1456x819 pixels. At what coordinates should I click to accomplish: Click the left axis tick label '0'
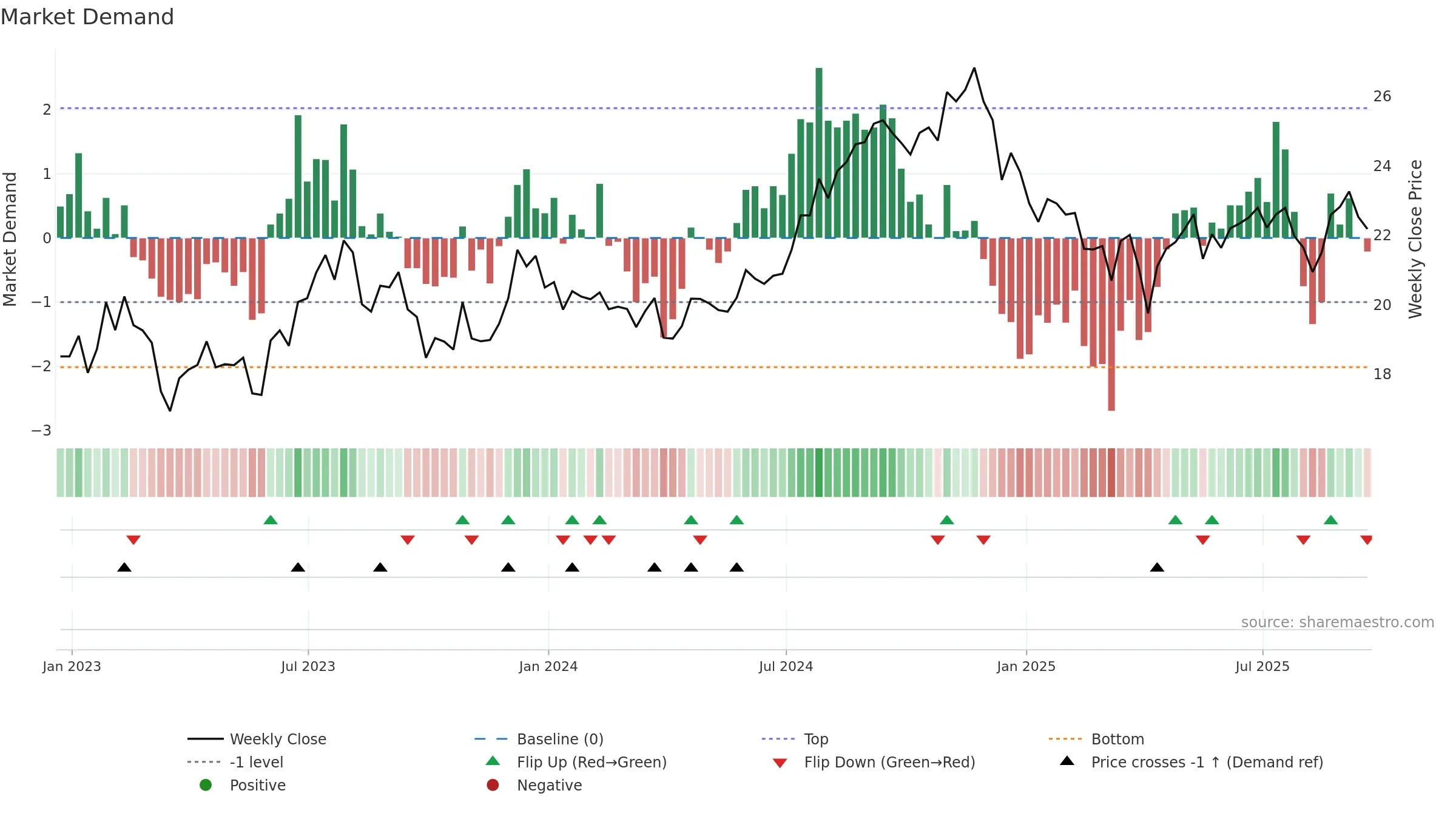pyautogui.click(x=47, y=238)
